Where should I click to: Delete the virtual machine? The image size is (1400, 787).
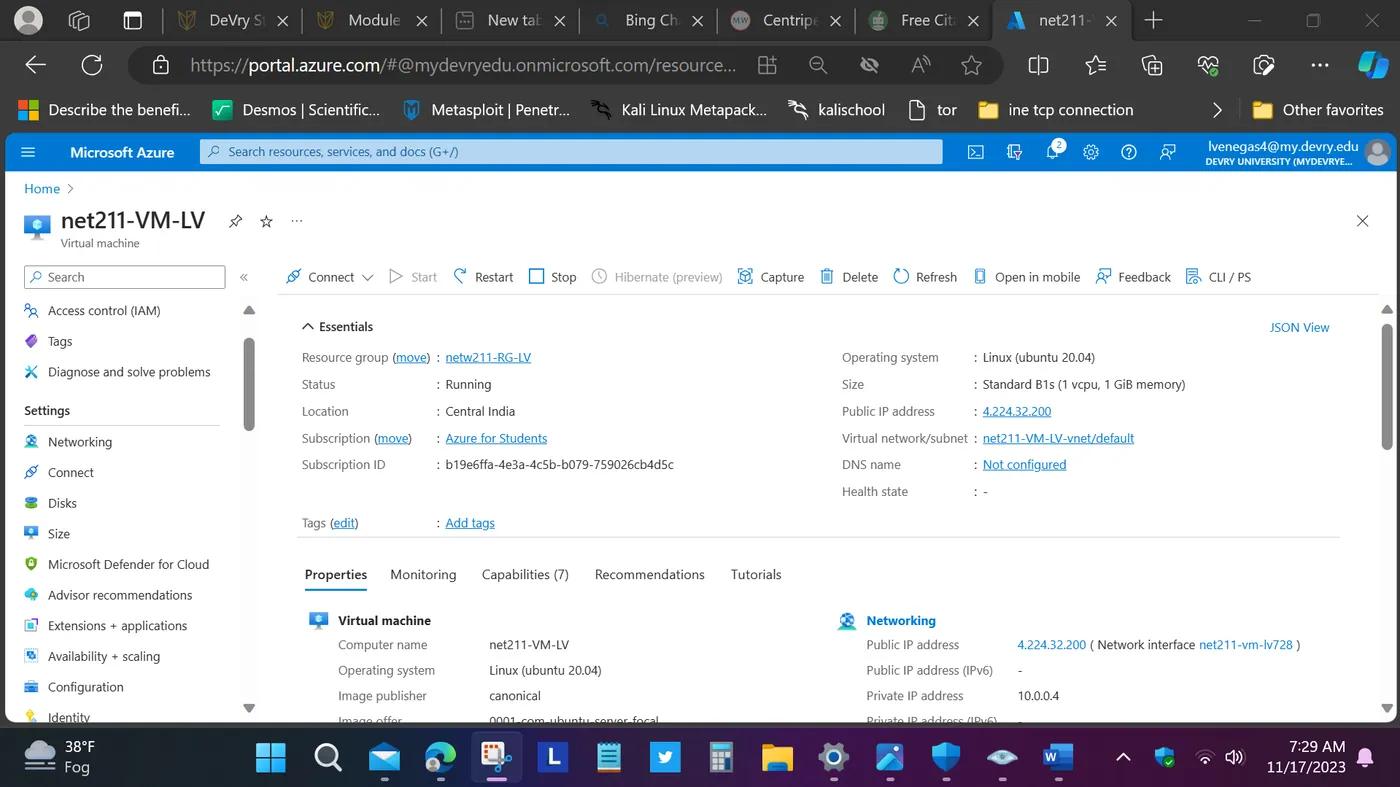(x=849, y=277)
